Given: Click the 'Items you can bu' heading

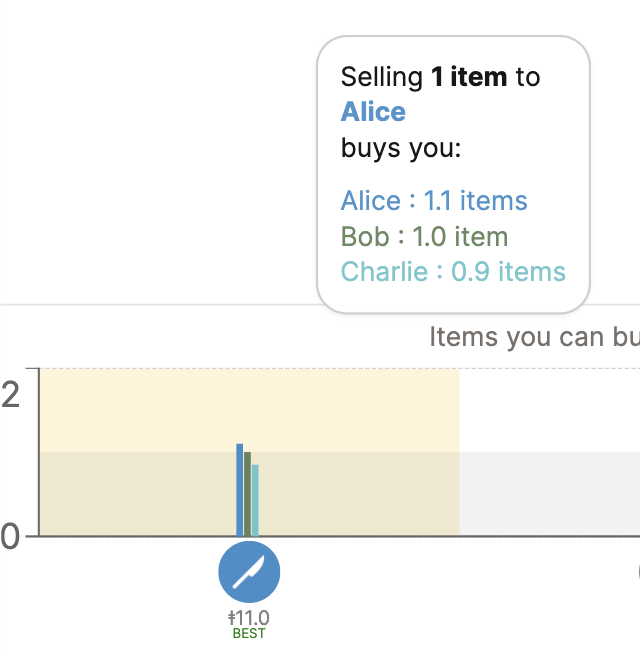Looking at the screenshot, I should tap(534, 337).
